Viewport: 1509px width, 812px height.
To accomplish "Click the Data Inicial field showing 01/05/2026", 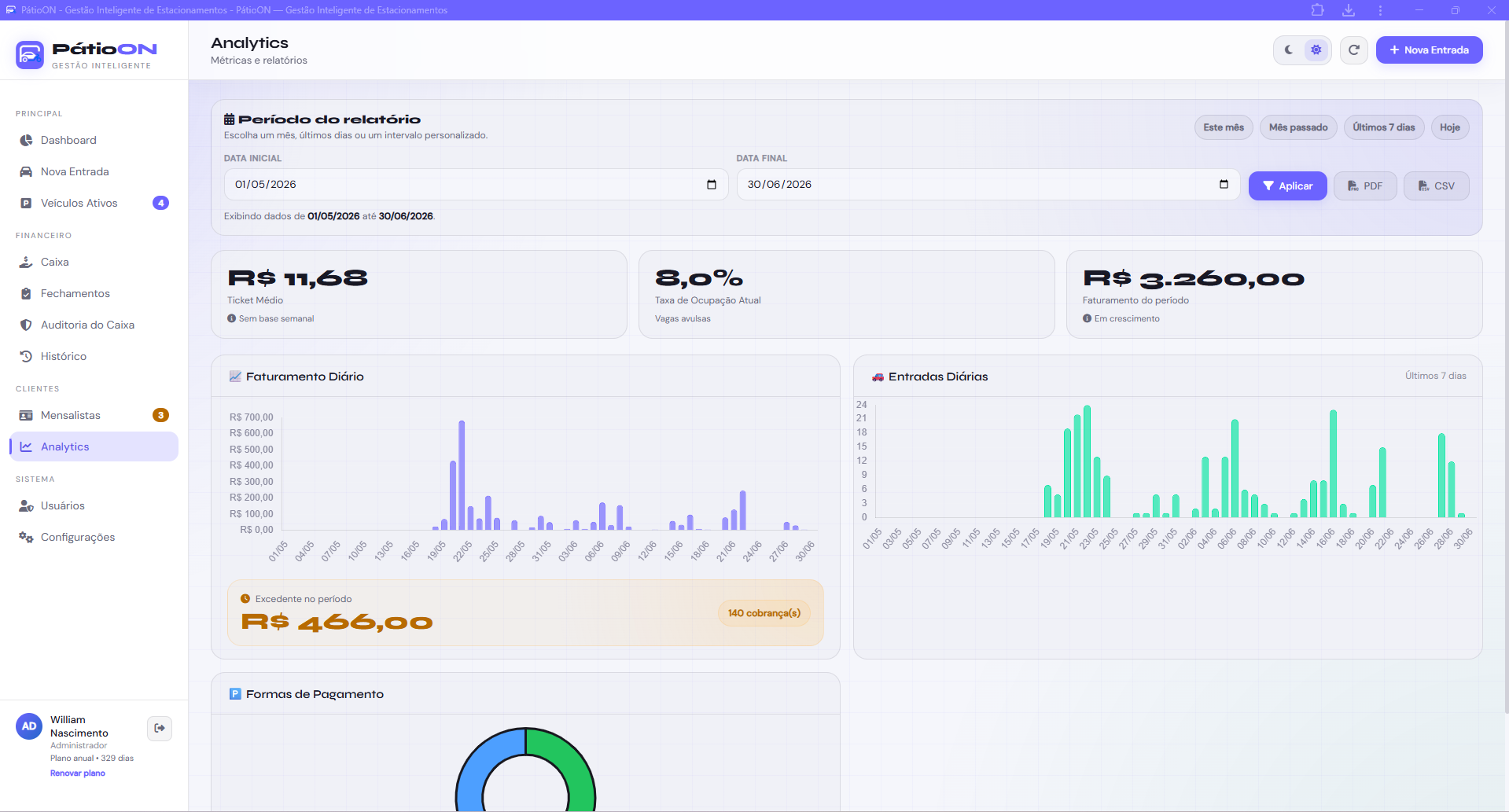I will (476, 185).
